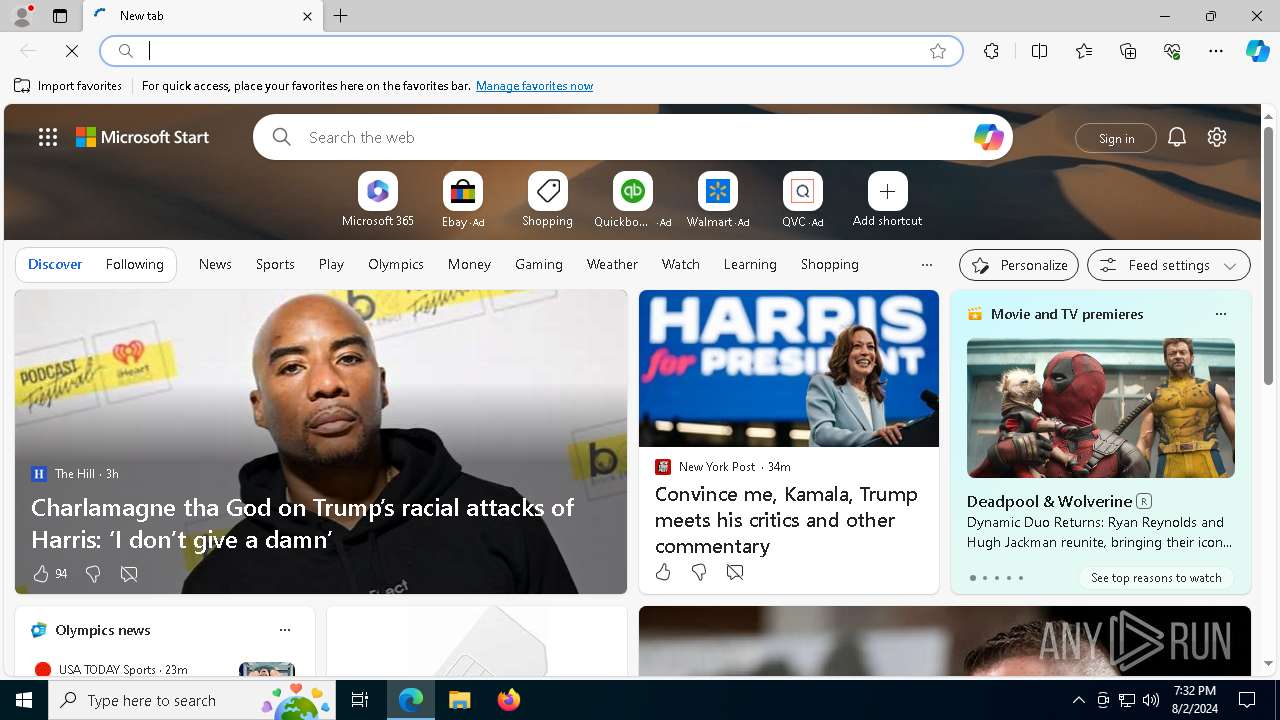Image resolution: width=1280 pixels, height=720 pixels.
Task: Click the browser address bar
Action: point(532,50)
